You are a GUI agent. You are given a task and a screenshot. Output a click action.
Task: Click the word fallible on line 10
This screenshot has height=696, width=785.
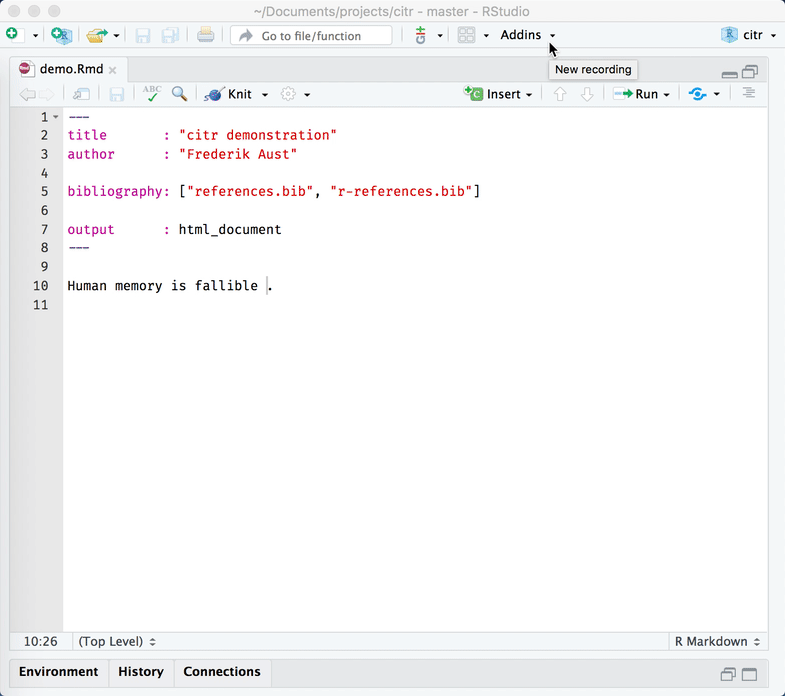pos(226,286)
